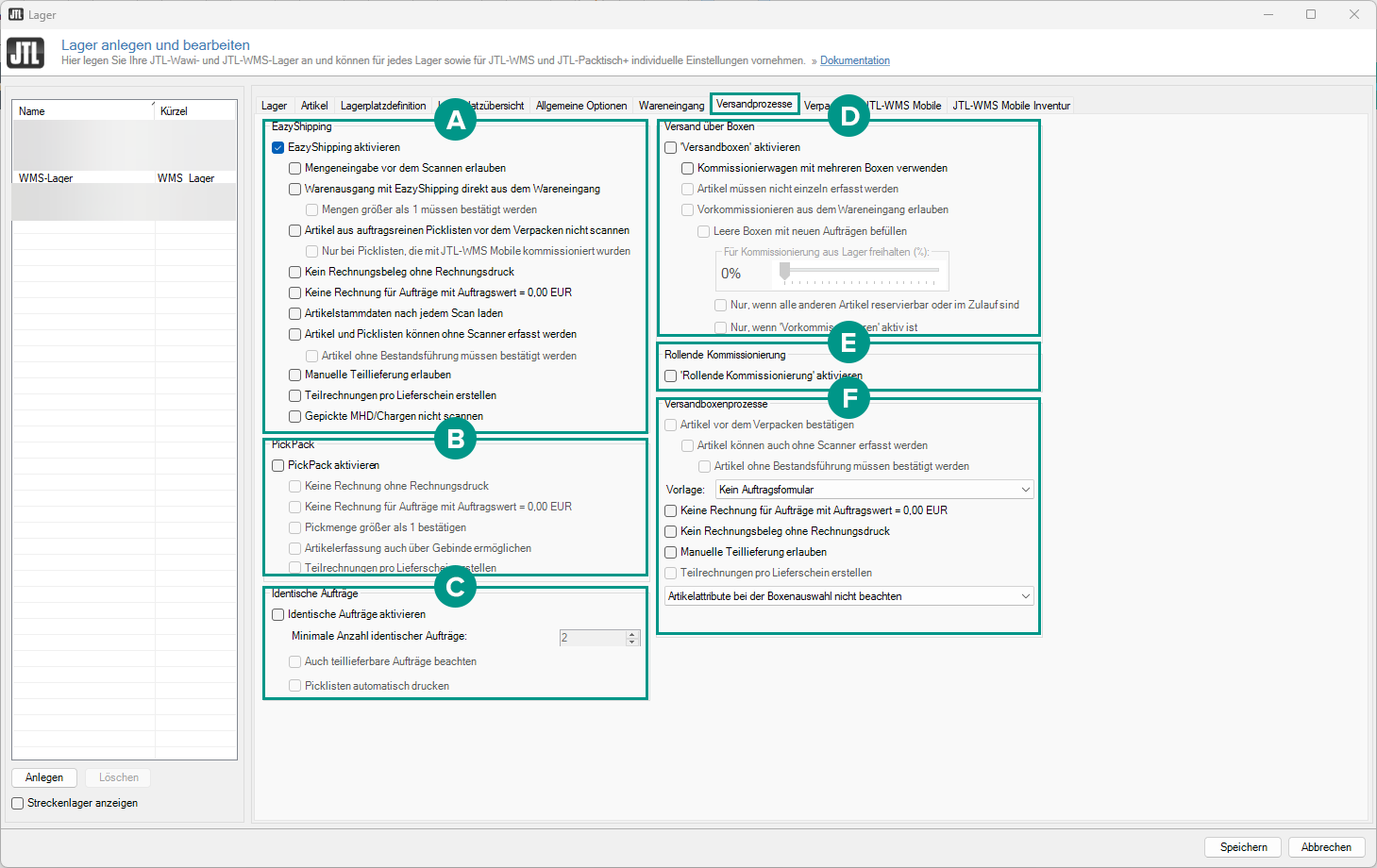Enable Keine Rechnung für Auftragswert 0,00 EUR in EazyShipping

(x=295, y=292)
